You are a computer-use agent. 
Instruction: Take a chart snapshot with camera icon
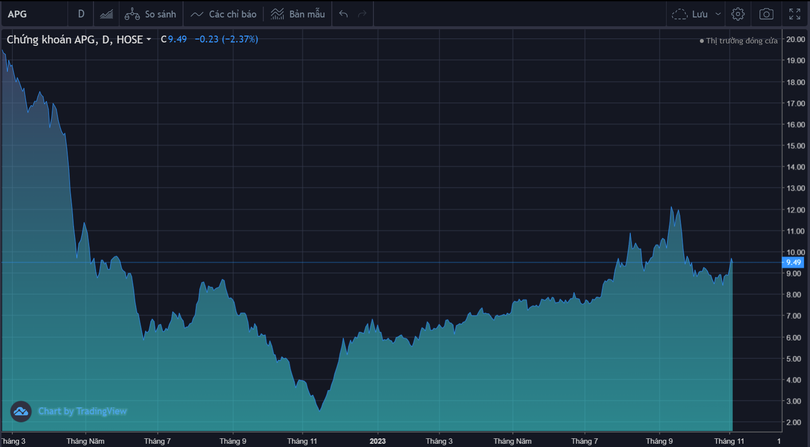pos(766,14)
